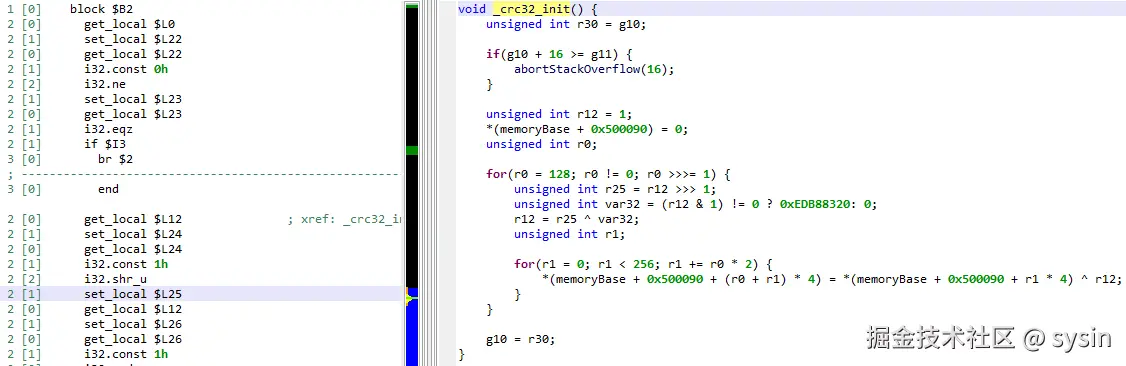
Task: Select the 'unsigned int r25 = r12 >>> 1;' line
Action: click(x=615, y=189)
